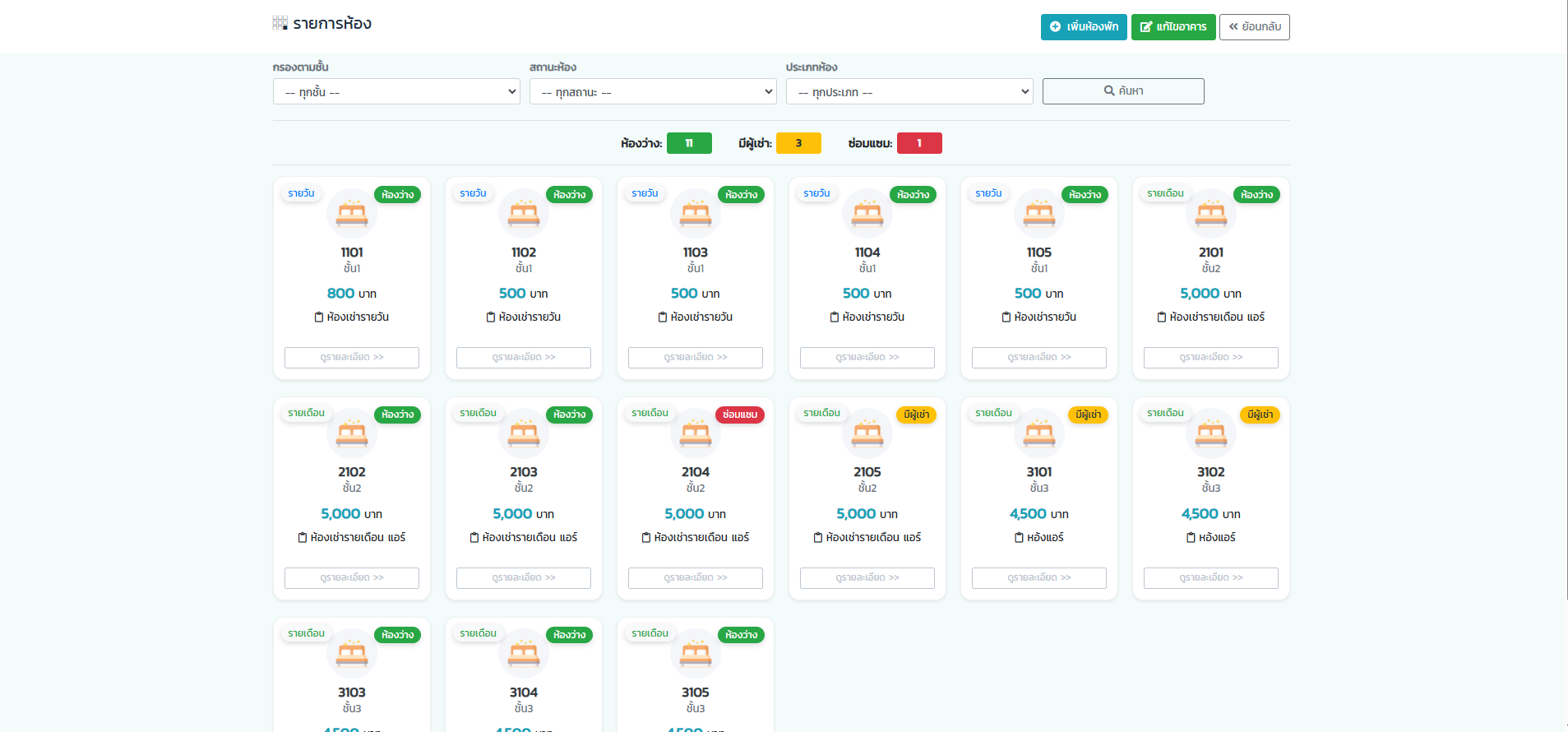Click the แก้ไขอาคาร edit building button
This screenshot has height=732, width=1568.
point(1173,27)
